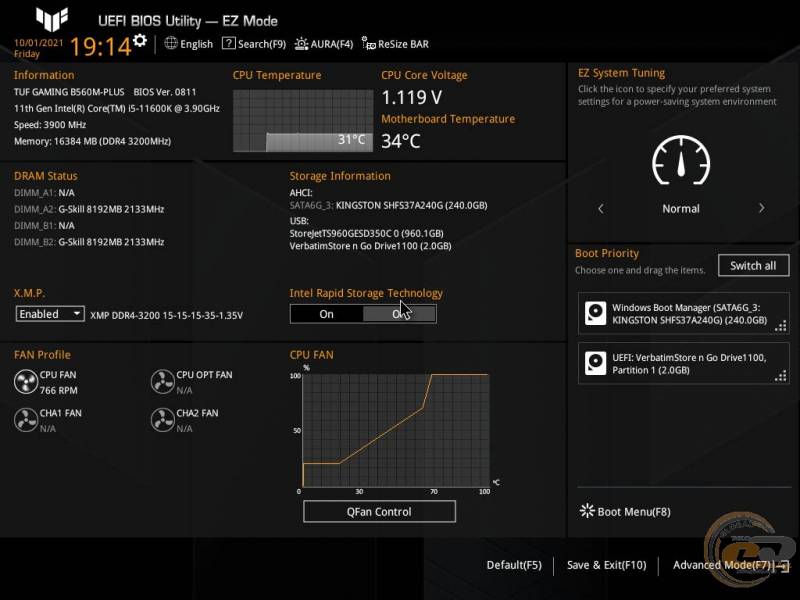Grab the drag handle on VerbatimStore boot entry
This screenshot has height=600, width=800.
pos(781,376)
